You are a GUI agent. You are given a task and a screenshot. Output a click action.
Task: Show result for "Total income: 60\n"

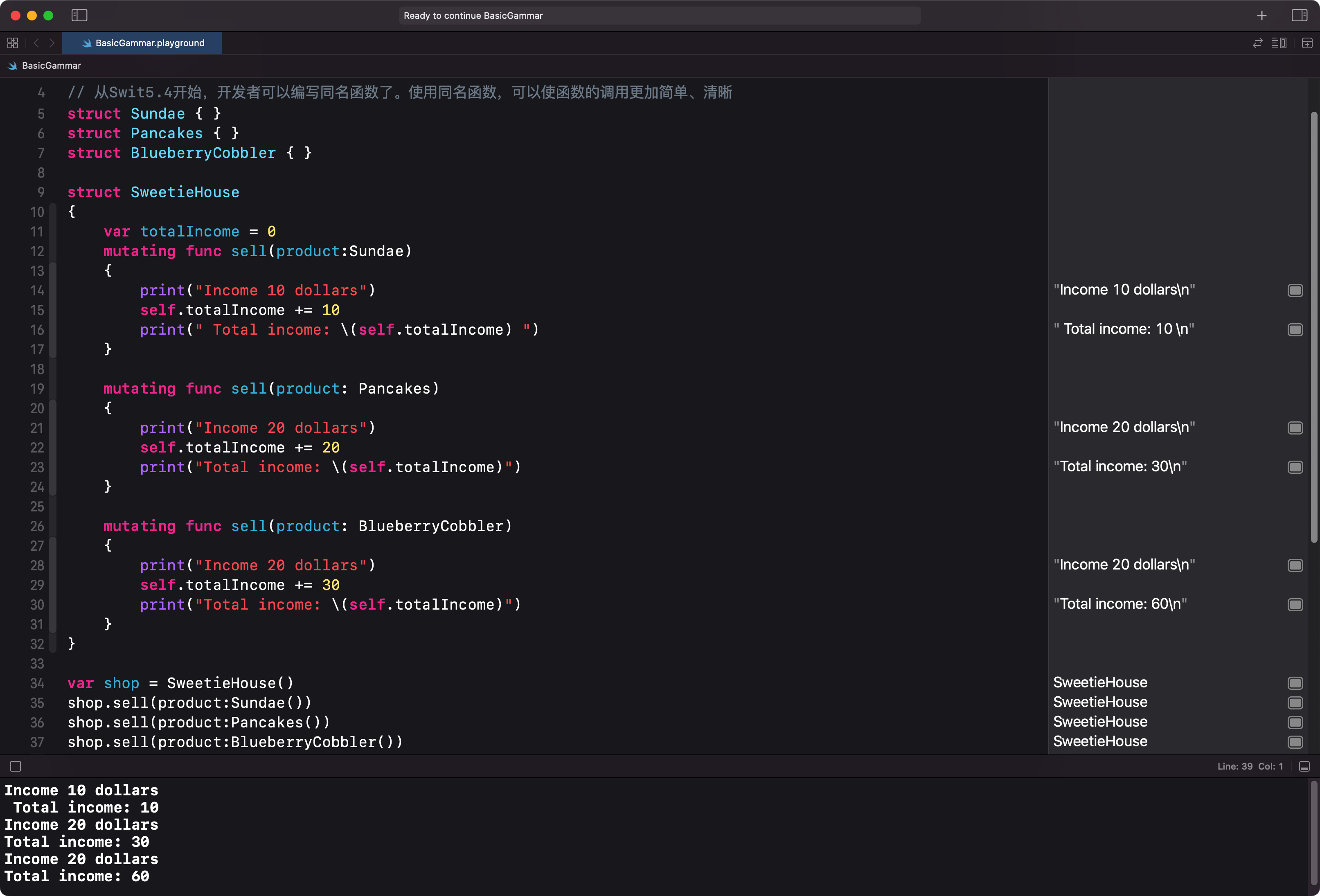pyautogui.click(x=1295, y=604)
